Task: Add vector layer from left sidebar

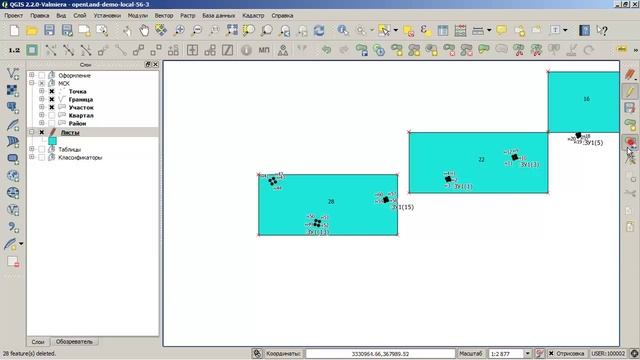Action: (x=13, y=73)
